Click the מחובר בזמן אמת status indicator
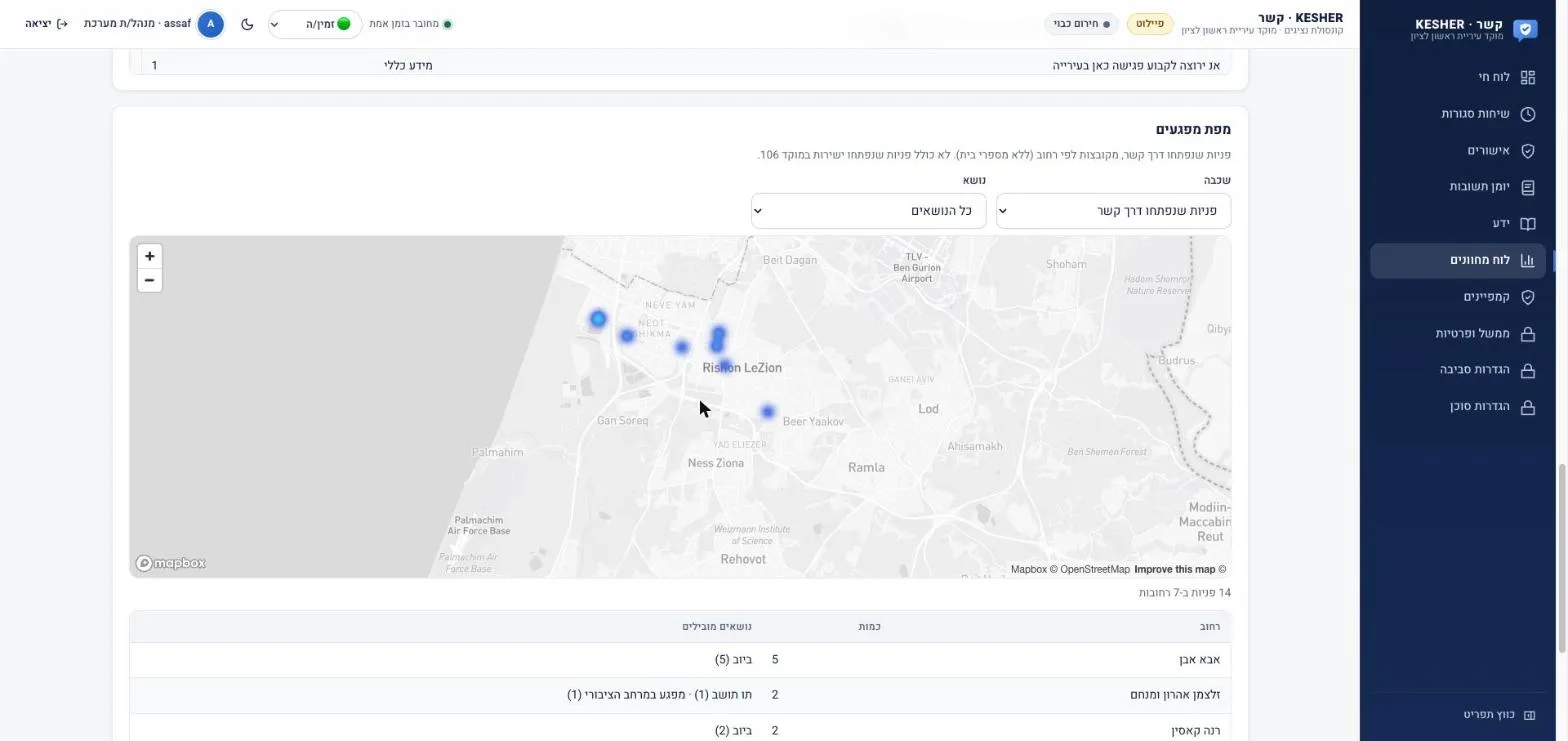The image size is (1568, 741). tap(411, 24)
